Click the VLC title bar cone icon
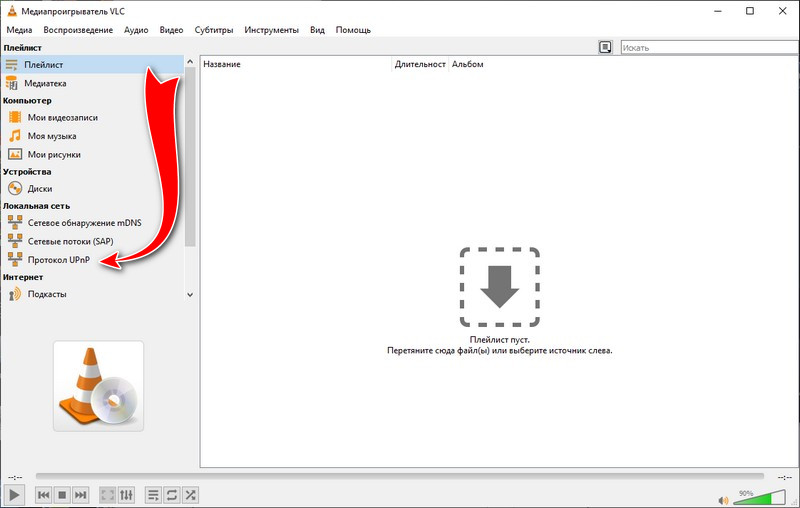800x508 pixels. 12,11
